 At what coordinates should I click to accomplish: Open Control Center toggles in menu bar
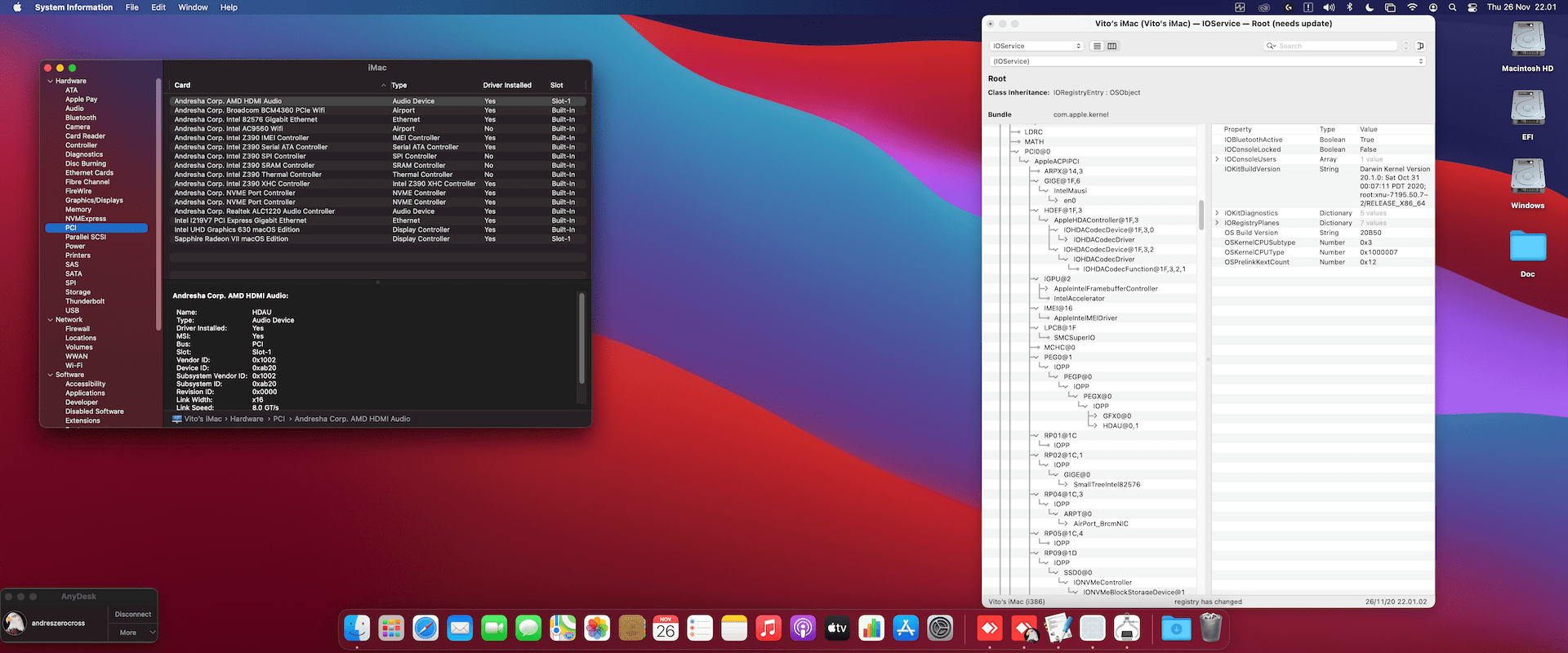point(1472,7)
